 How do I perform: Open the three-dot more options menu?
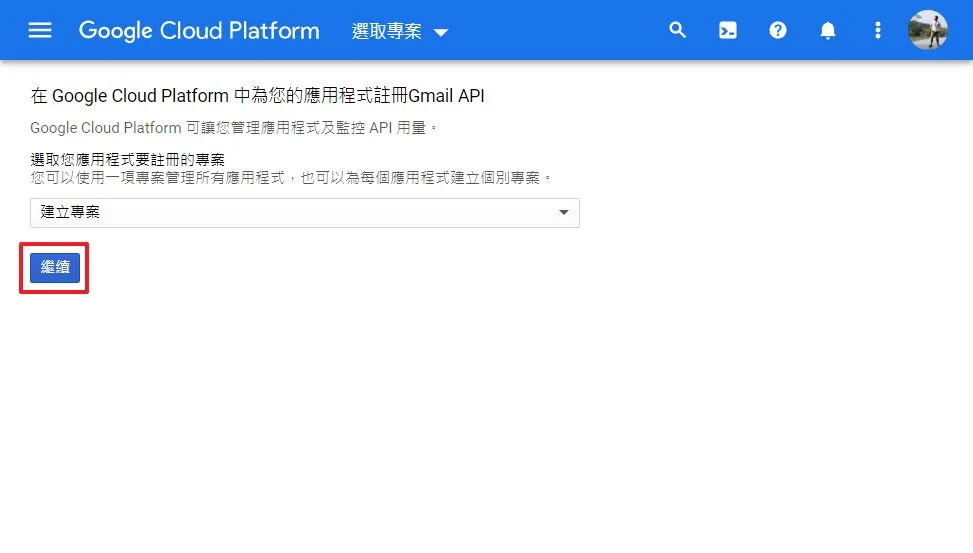coord(877,30)
